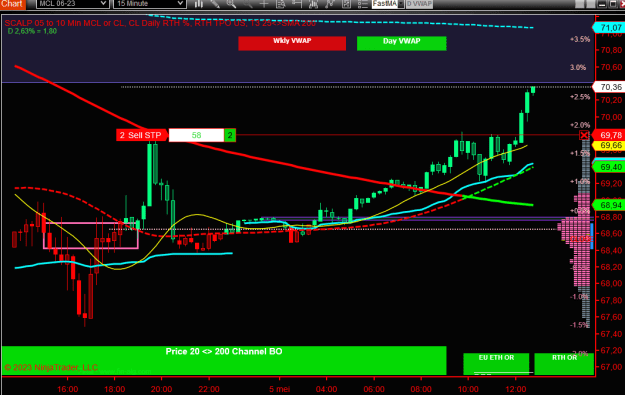
Task: Click the 69,78 stop order price marker
Action: pos(609,135)
